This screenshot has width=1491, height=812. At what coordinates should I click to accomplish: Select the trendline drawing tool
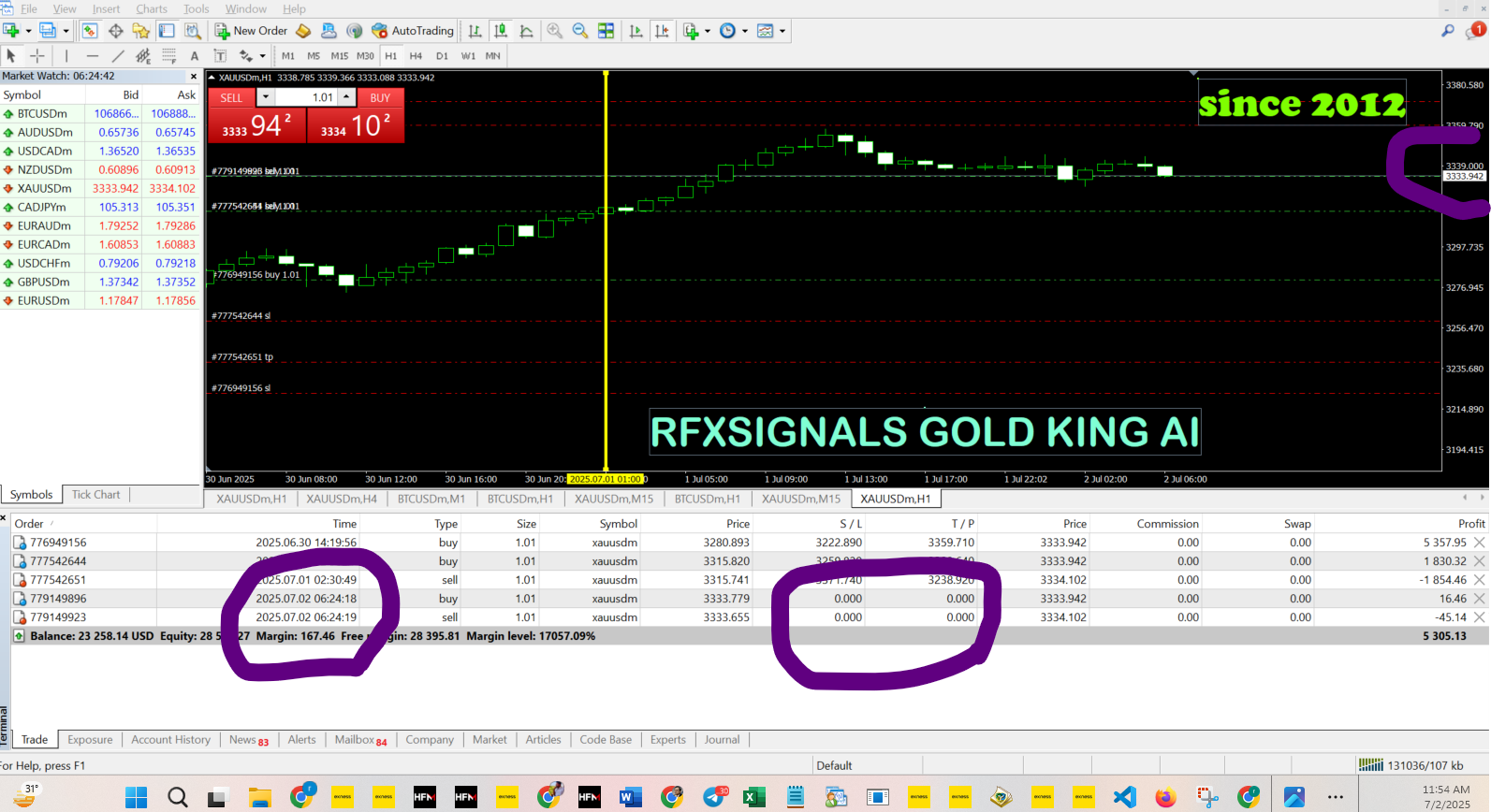click(118, 56)
